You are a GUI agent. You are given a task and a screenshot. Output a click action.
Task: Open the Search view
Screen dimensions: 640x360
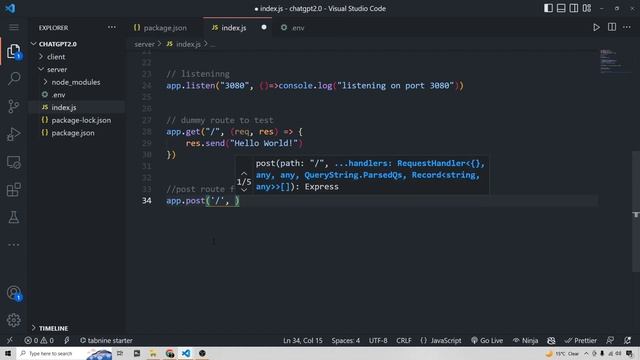click(x=13, y=78)
